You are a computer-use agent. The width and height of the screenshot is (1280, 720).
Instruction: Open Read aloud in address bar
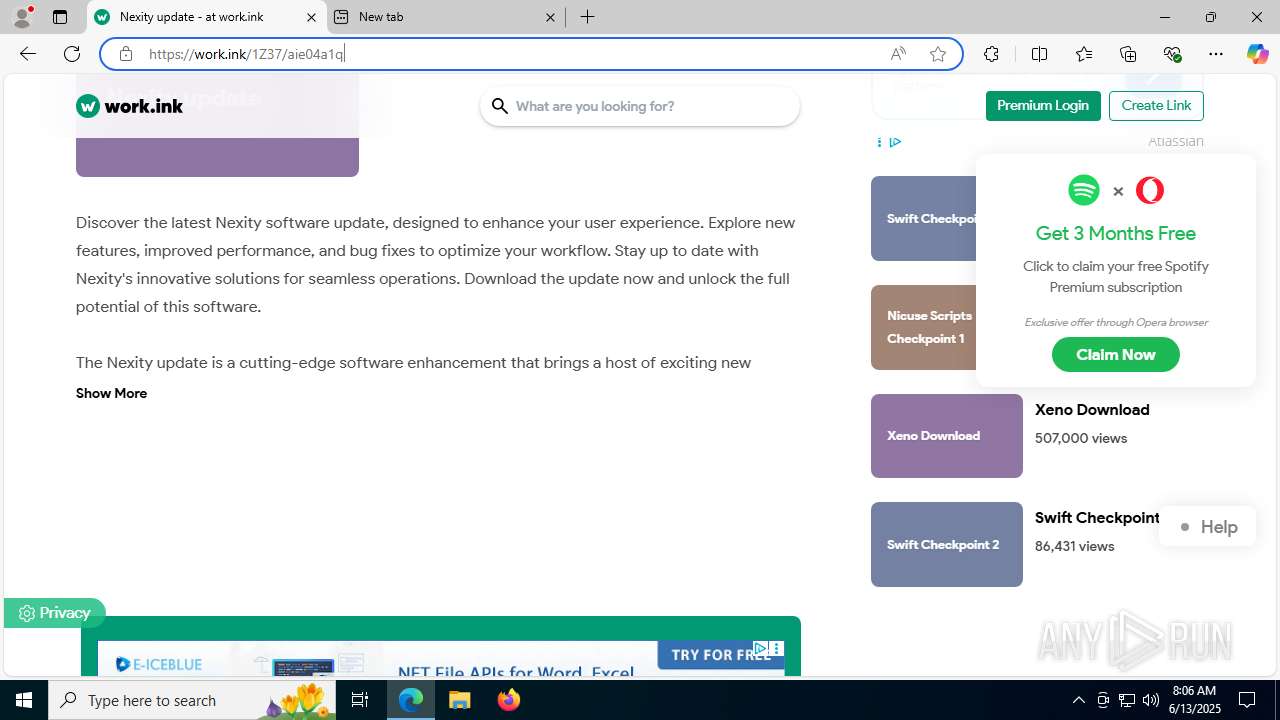point(898,54)
